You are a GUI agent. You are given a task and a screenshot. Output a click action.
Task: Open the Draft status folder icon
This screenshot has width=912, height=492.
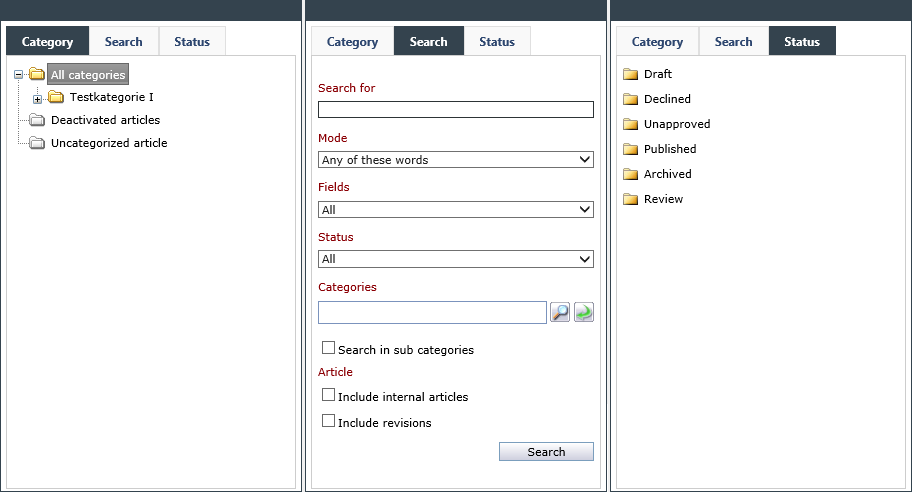(x=630, y=74)
